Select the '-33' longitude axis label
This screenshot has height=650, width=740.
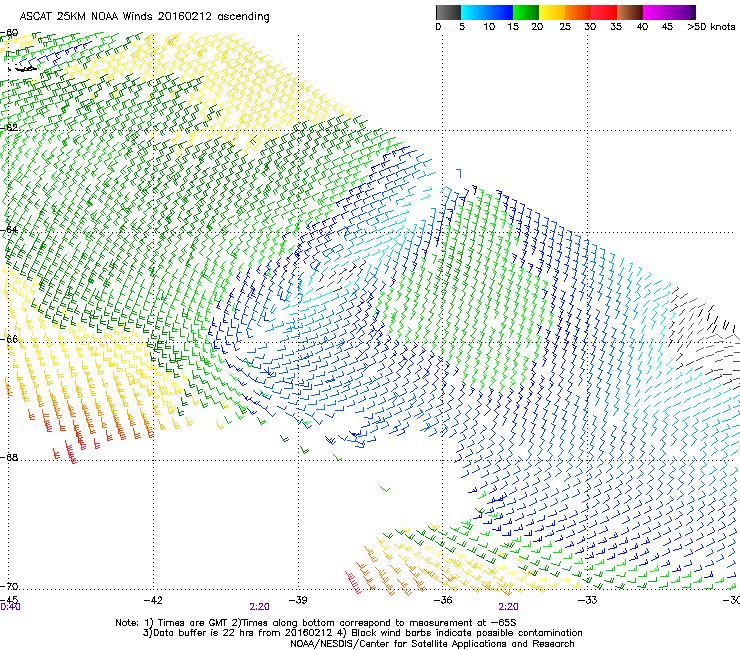tap(588, 600)
